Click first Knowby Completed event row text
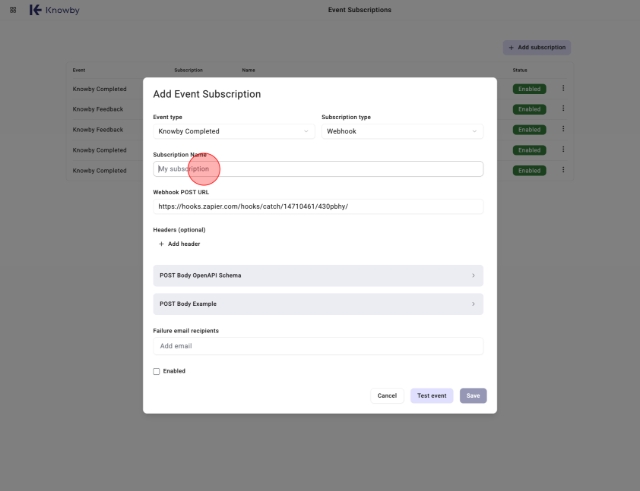This screenshot has height=491, width=640. click(x=100, y=89)
